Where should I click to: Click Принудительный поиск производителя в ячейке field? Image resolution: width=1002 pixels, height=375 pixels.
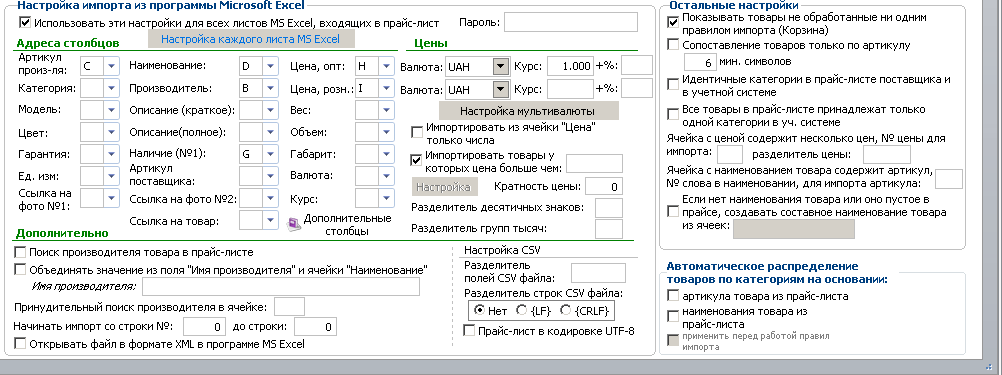tap(289, 307)
